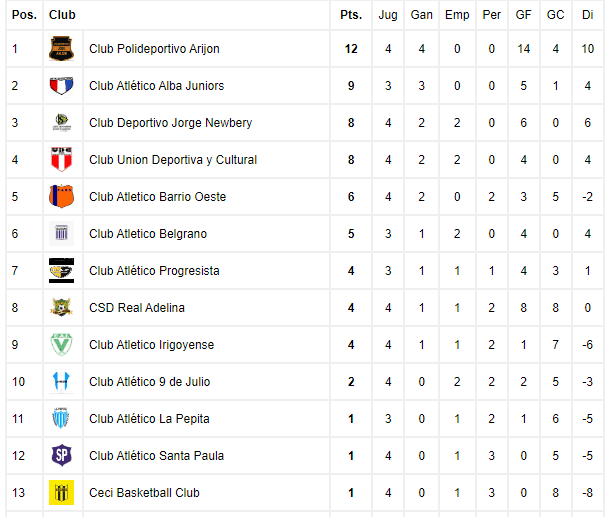Open the Club Atlético La Pepita link

pos(149,419)
